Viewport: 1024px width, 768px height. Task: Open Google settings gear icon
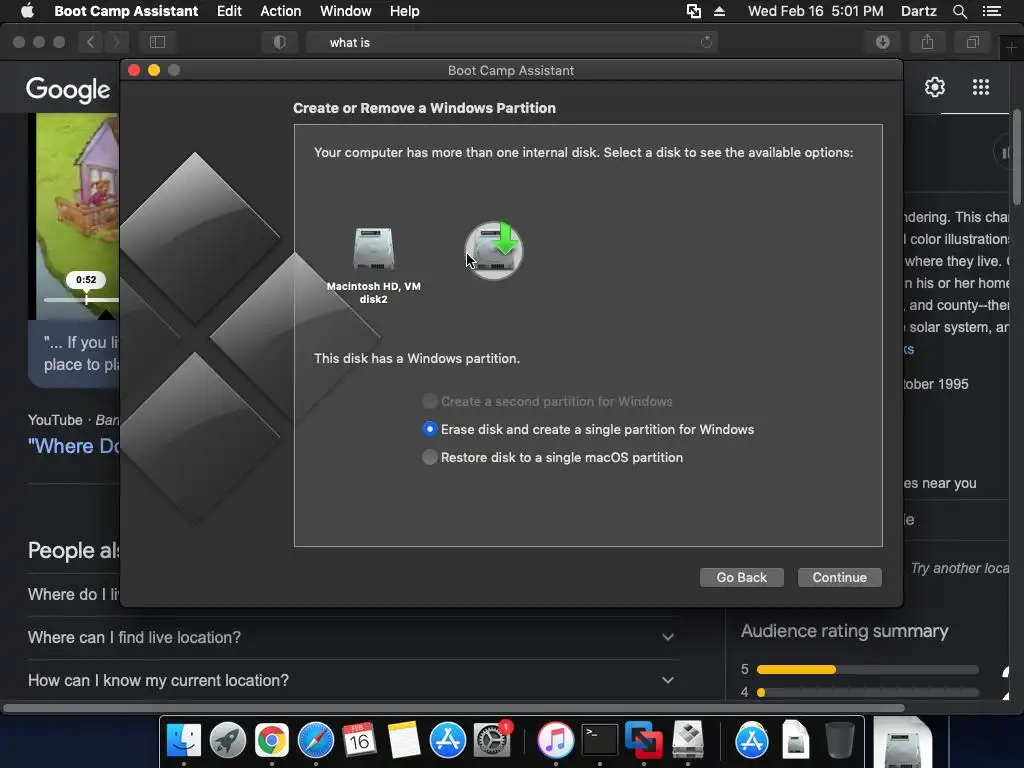[935, 87]
